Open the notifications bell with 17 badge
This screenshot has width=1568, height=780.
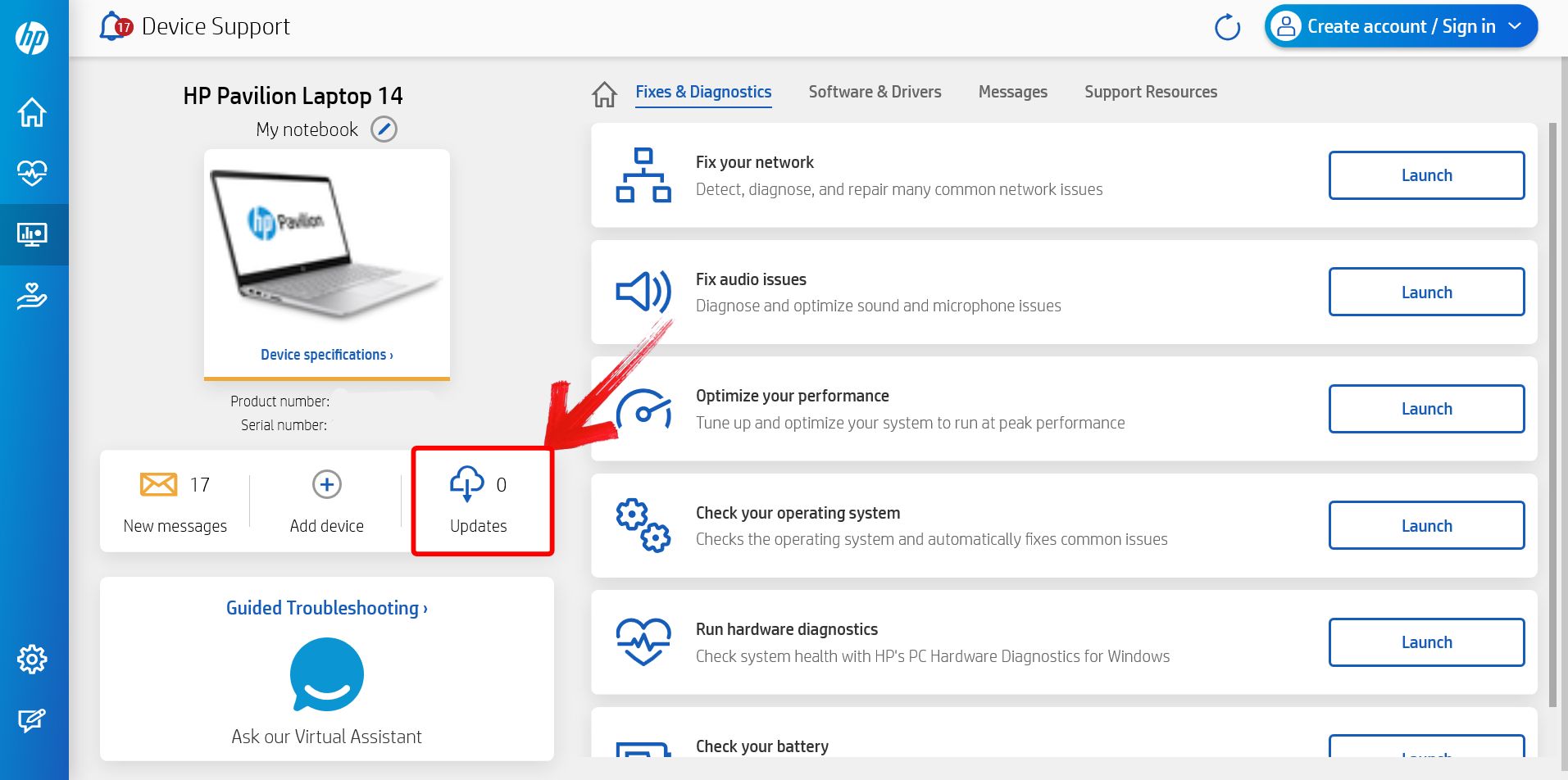pyautogui.click(x=115, y=26)
